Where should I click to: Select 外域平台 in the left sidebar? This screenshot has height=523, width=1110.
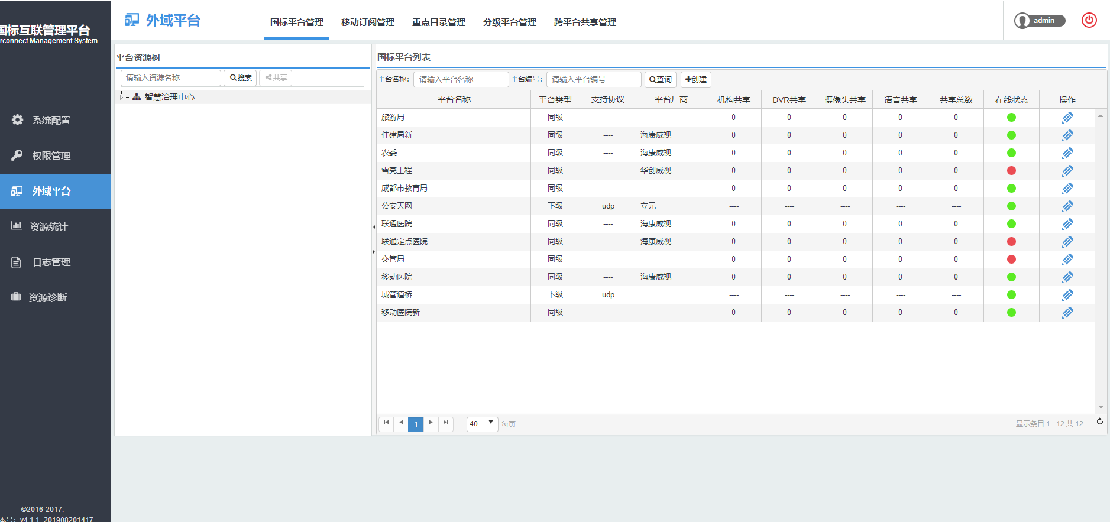pos(55,191)
